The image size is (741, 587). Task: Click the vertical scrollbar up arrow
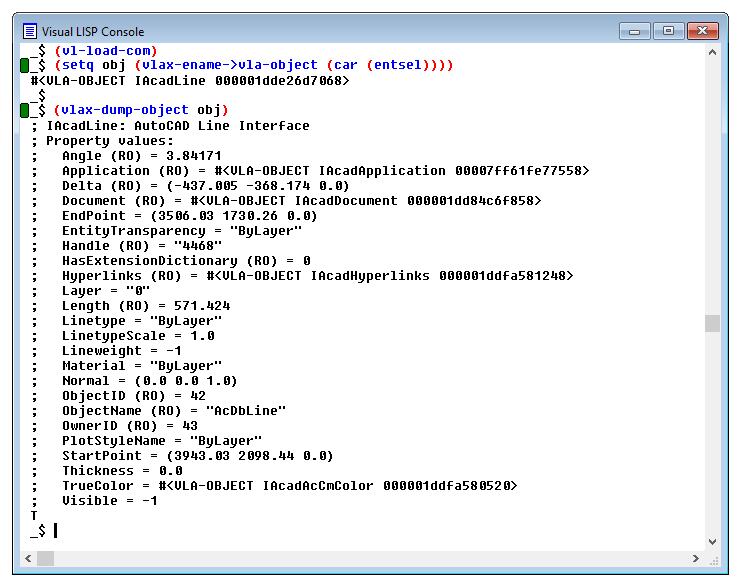click(x=712, y=52)
